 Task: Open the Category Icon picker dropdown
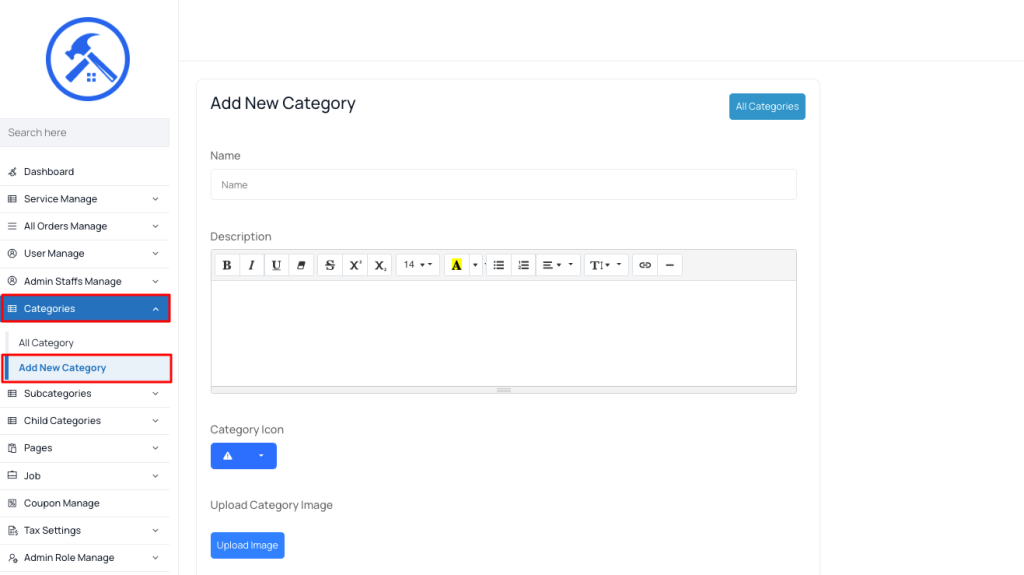tap(244, 455)
